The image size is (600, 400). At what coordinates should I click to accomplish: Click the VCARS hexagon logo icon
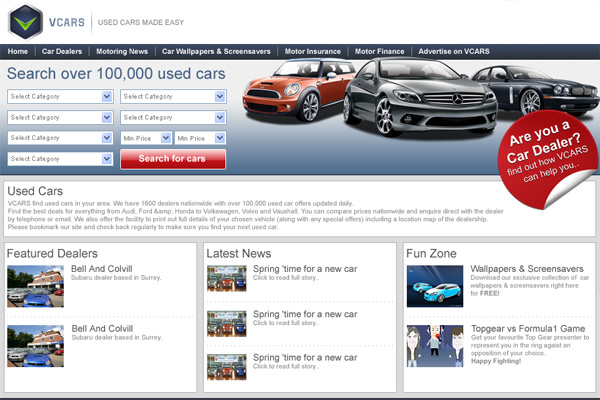click(25, 22)
